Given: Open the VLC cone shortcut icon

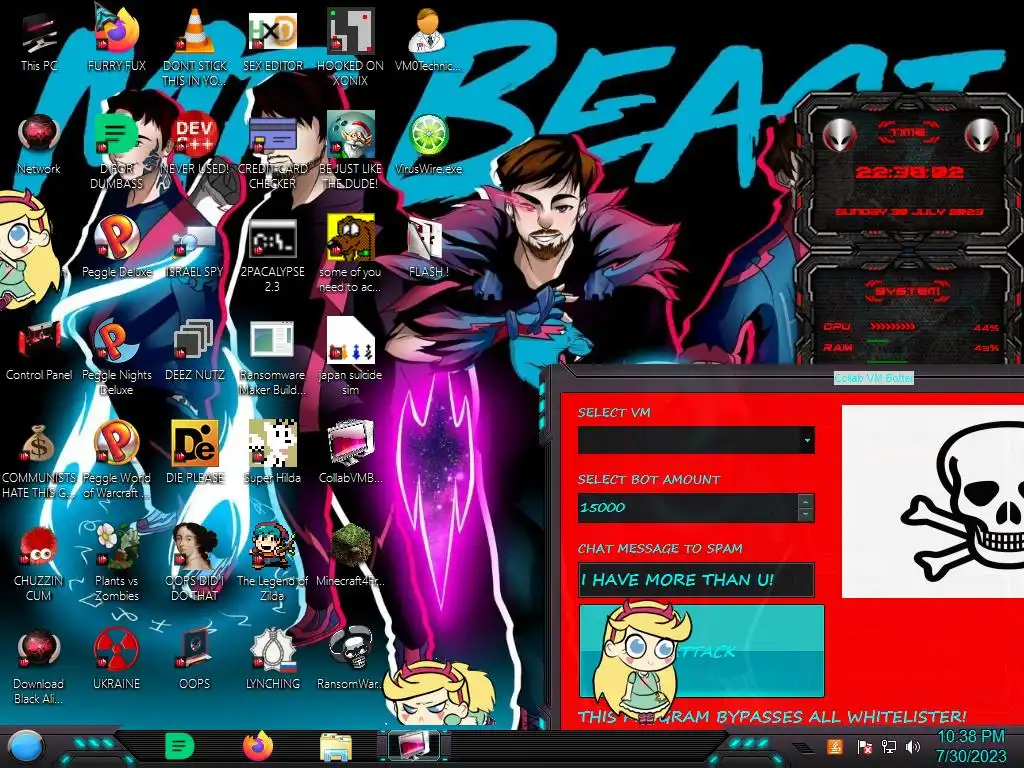Looking at the screenshot, I should click(x=195, y=47).
